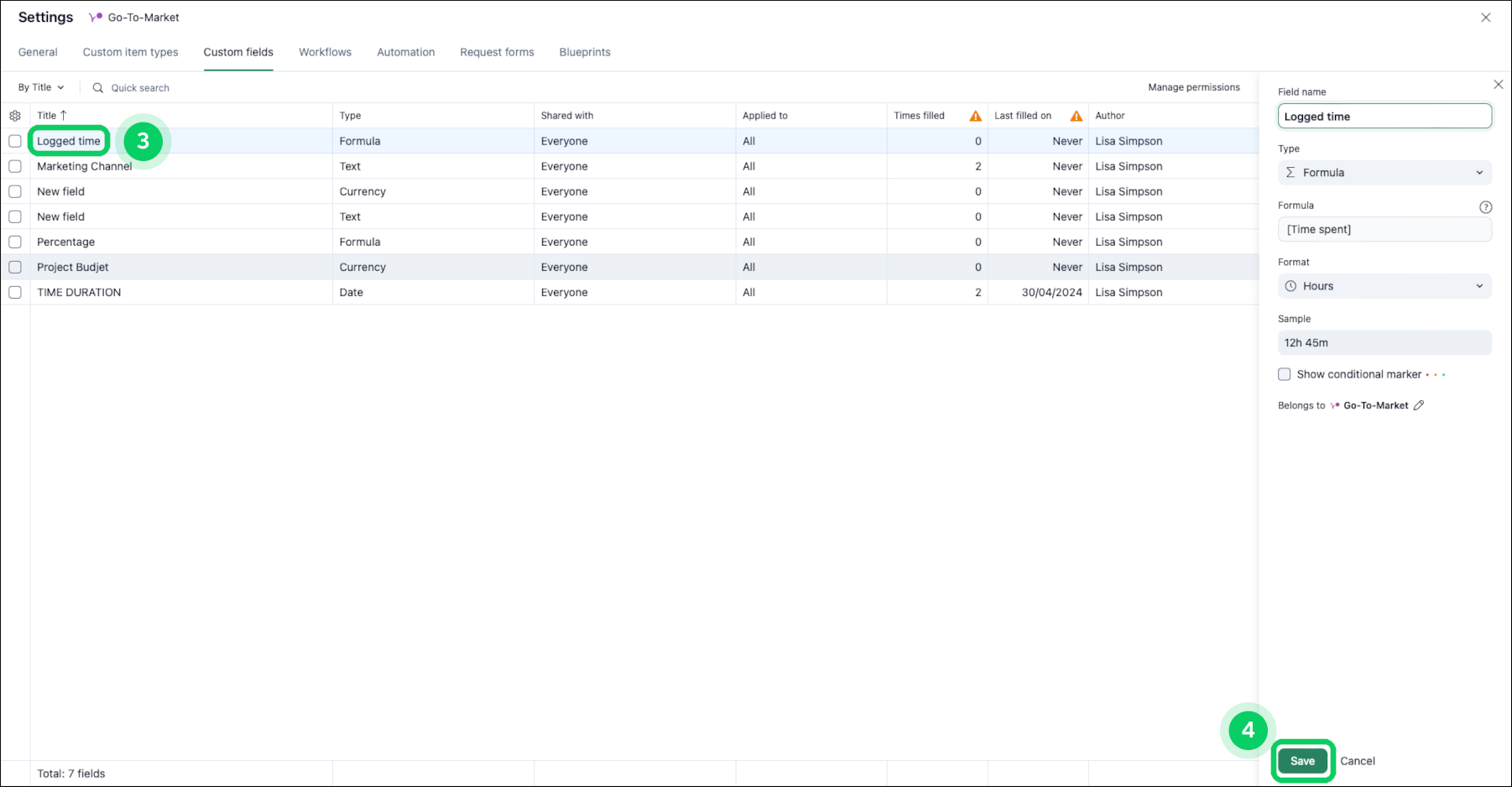Open the Type dropdown showing Formula
1512x787 pixels.
click(x=1384, y=172)
